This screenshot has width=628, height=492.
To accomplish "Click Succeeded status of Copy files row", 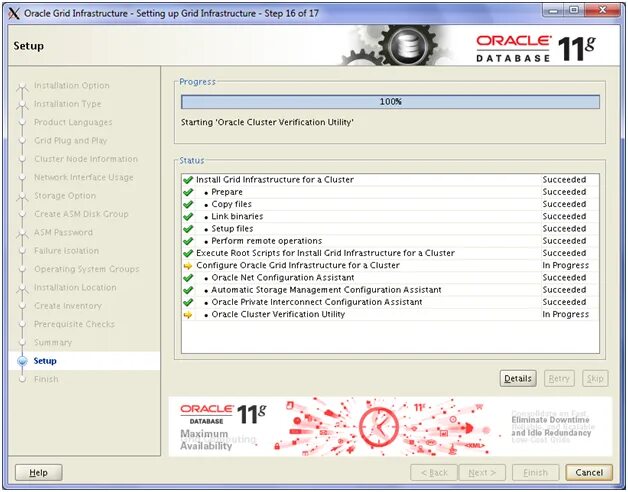I will click(564, 204).
